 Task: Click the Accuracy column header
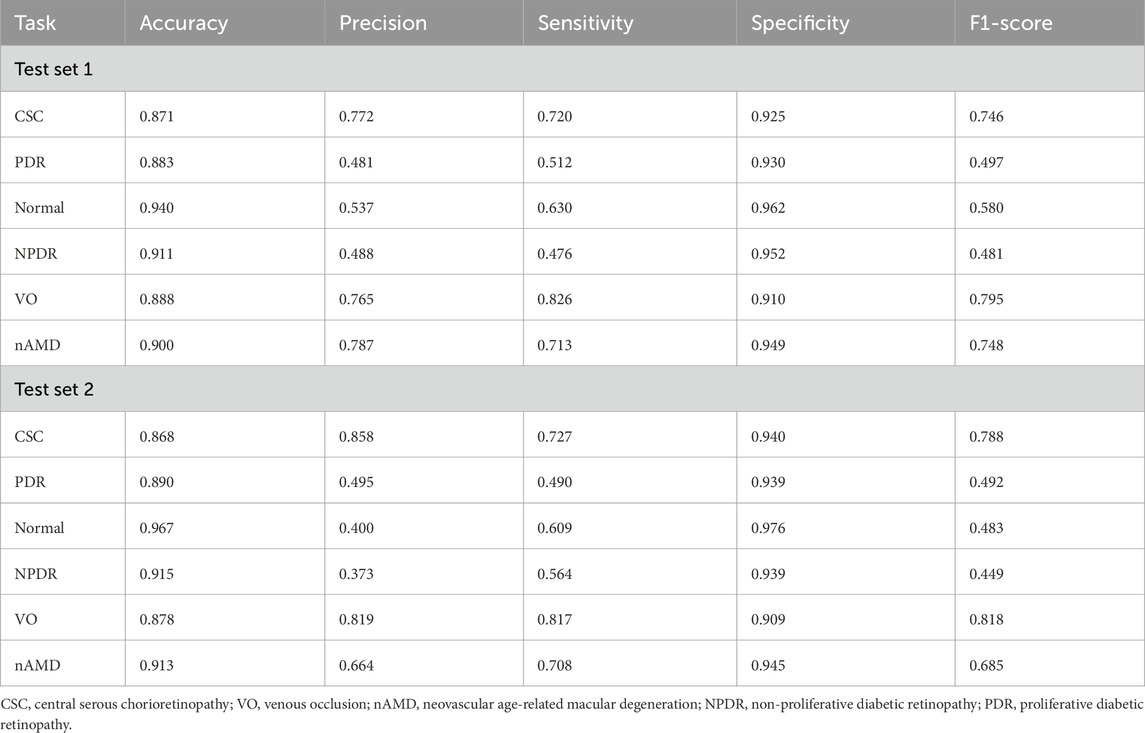[x=183, y=22]
